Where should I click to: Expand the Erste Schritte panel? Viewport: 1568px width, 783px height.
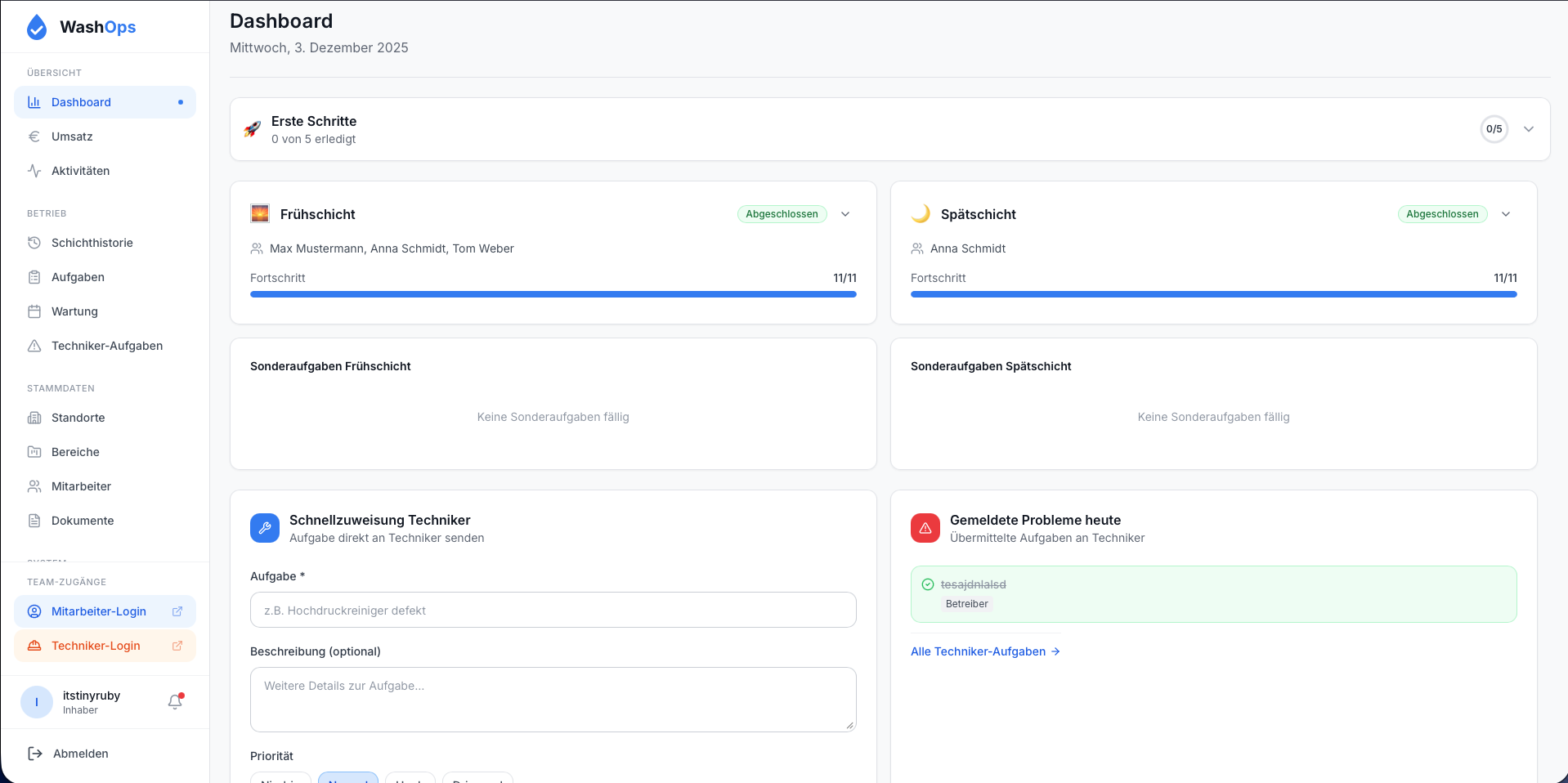(x=1529, y=129)
